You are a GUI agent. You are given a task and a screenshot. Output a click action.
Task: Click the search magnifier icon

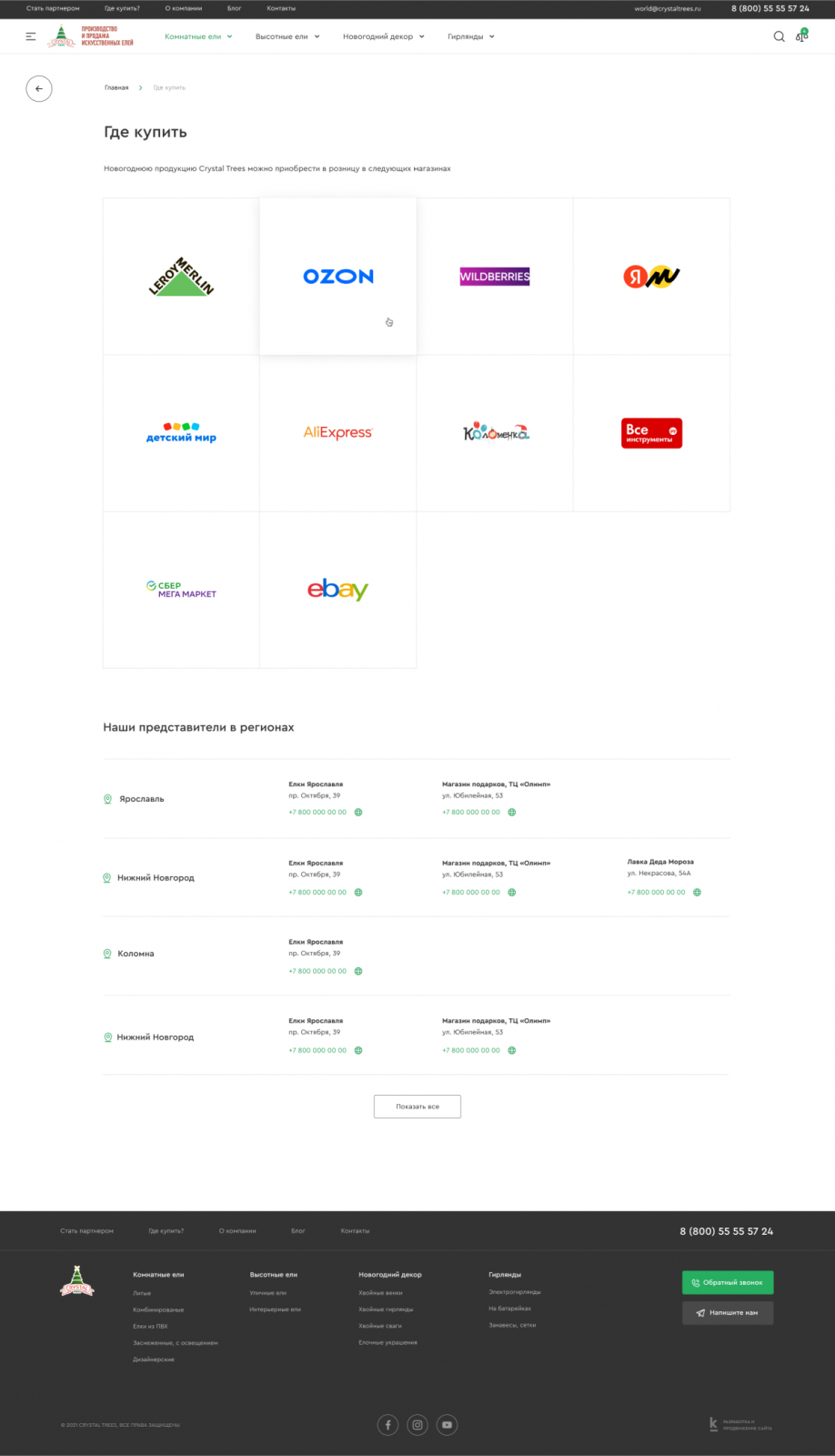coord(779,36)
